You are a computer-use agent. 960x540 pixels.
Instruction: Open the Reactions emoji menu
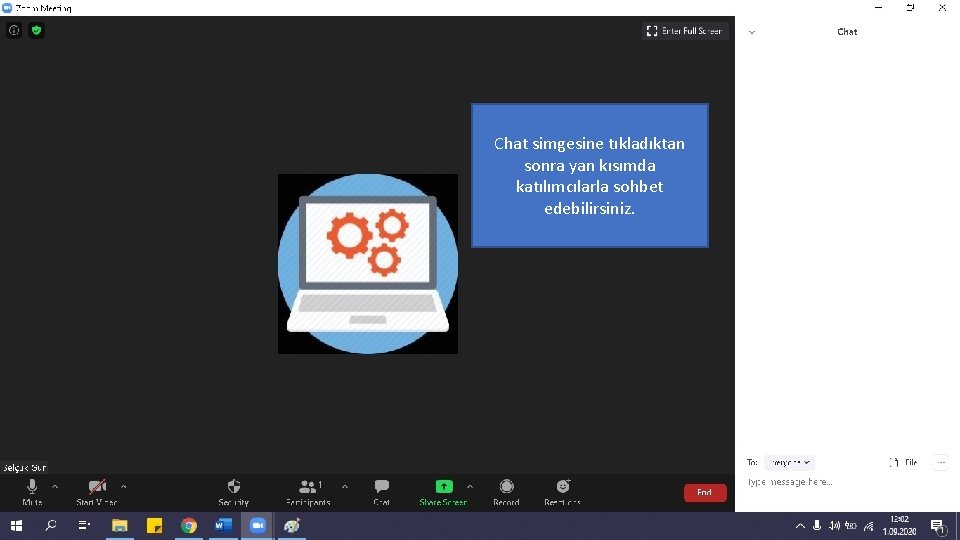(563, 492)
